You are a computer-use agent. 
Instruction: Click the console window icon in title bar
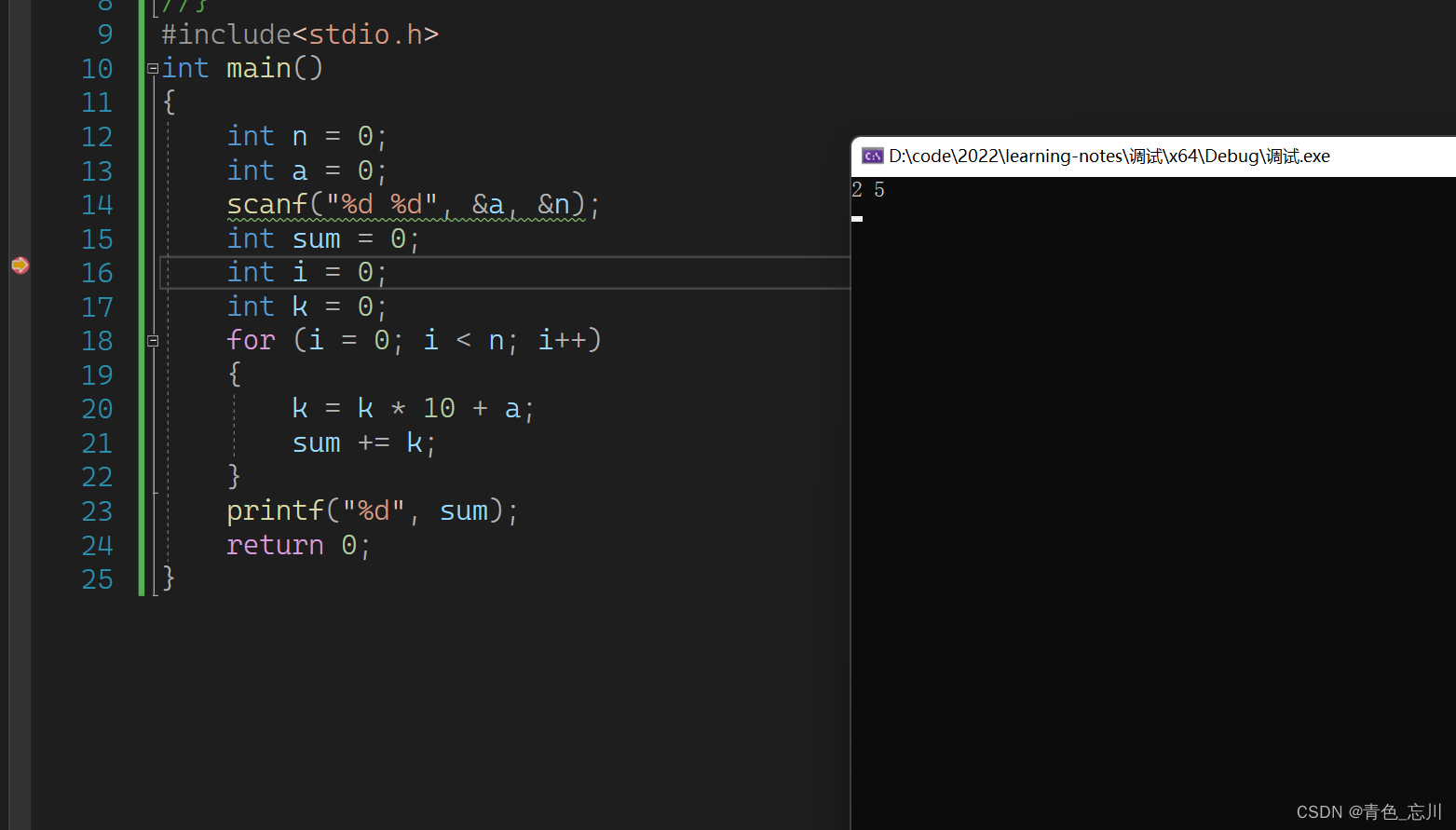click(x=872, y=156)
